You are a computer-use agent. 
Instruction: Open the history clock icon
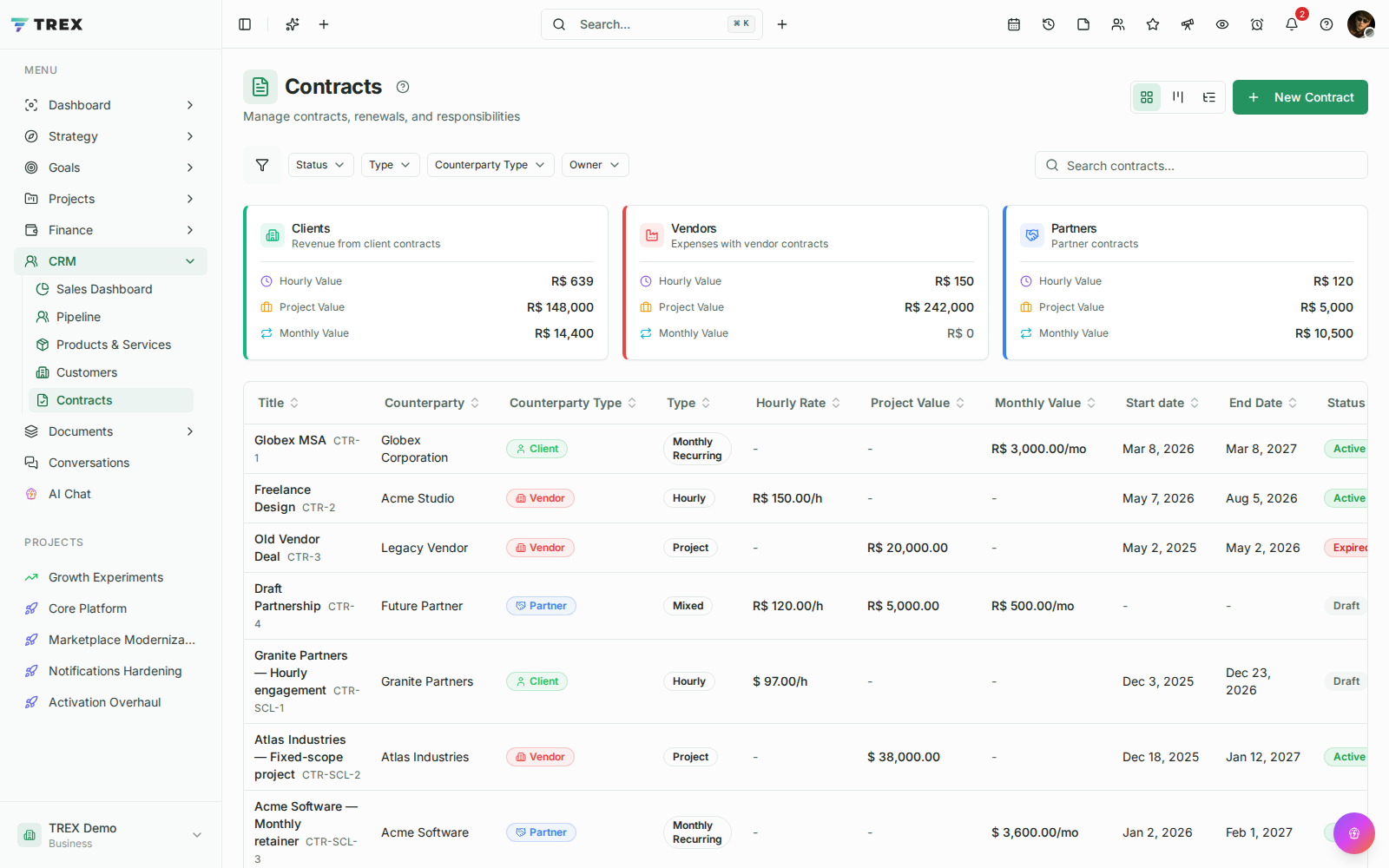pyautogui.click(x=1049, y=24)
